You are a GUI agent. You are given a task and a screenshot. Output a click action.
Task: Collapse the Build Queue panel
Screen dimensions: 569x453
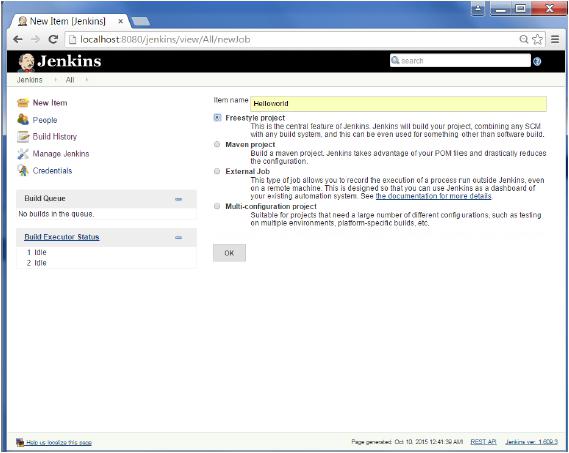coord(178,199)
